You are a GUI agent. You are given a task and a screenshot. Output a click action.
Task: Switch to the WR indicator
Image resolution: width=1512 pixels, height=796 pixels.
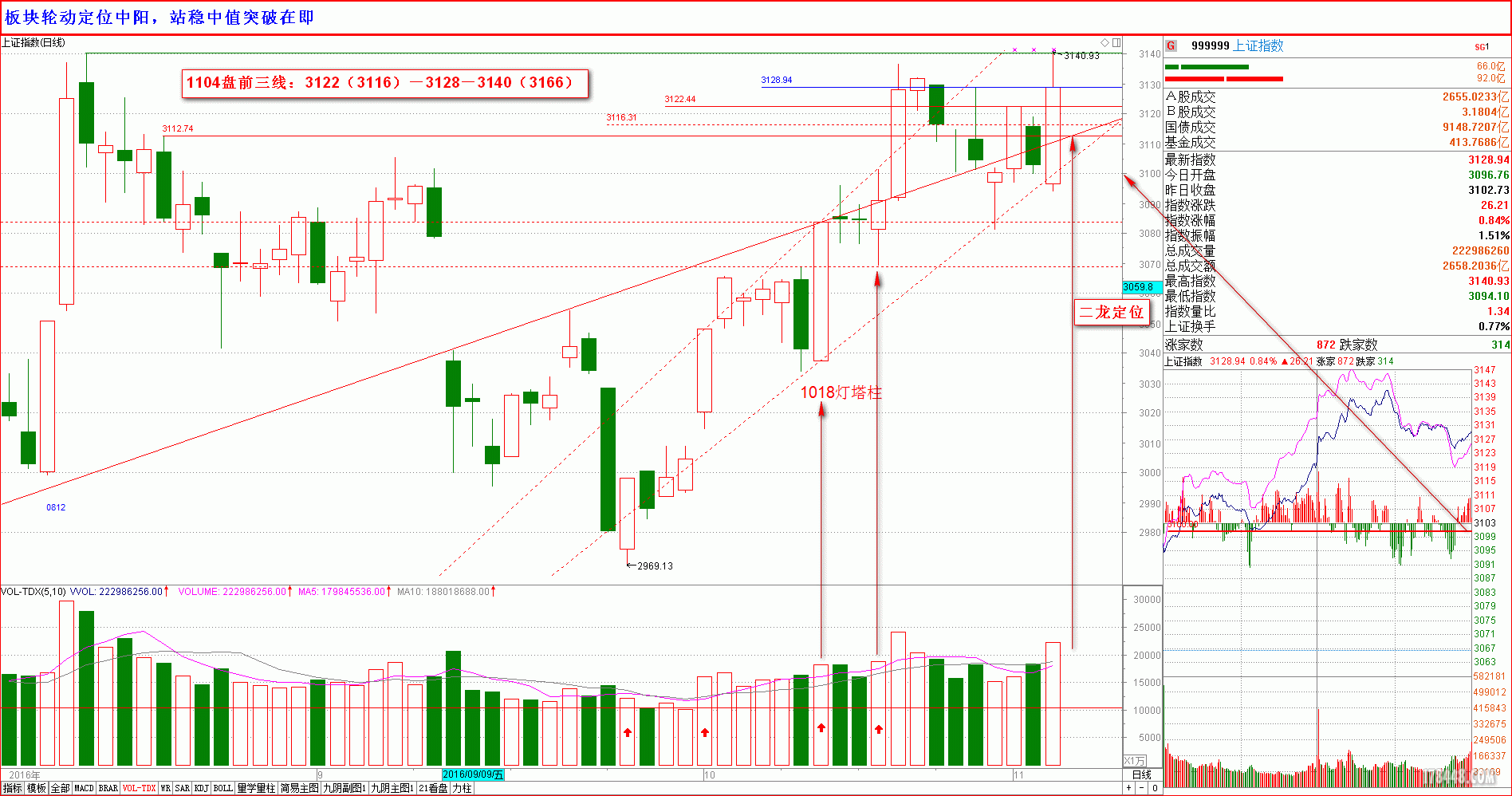click(x=166, y=788)
